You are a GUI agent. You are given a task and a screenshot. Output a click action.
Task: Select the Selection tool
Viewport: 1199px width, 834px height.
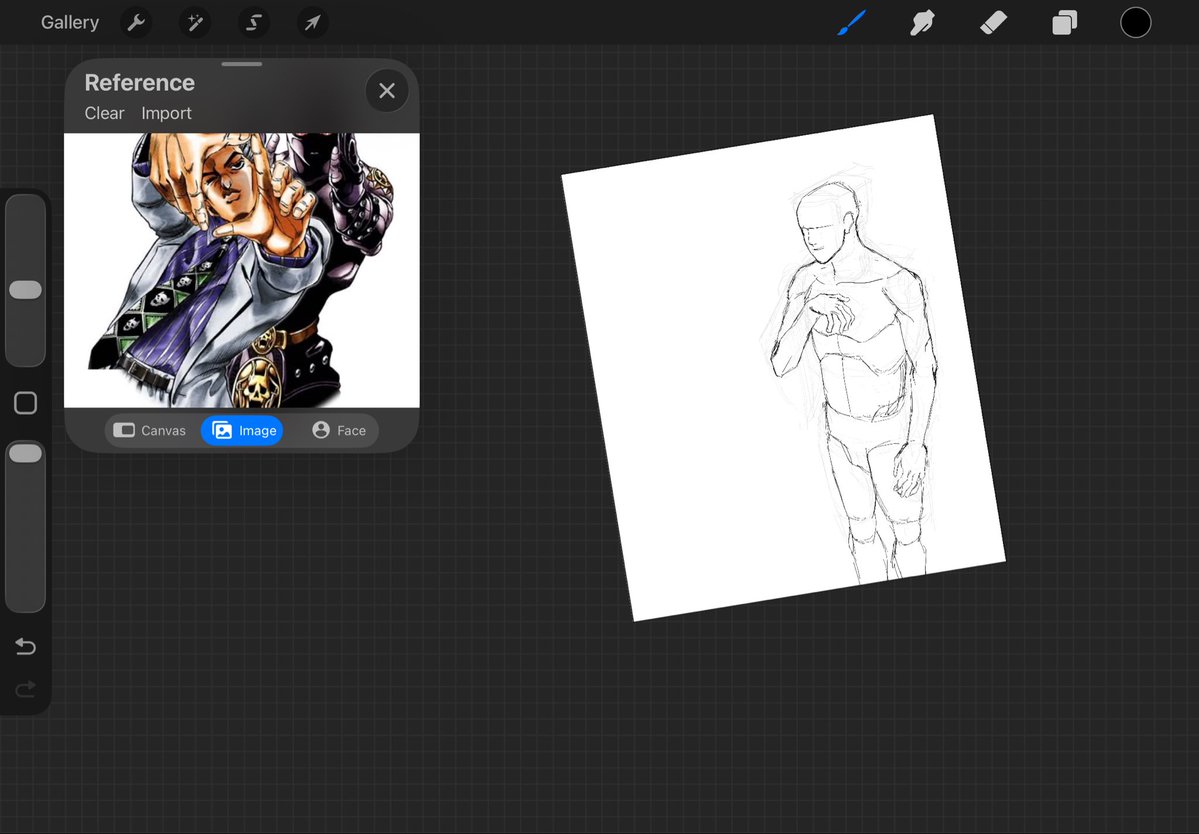(x=253, y=23)
